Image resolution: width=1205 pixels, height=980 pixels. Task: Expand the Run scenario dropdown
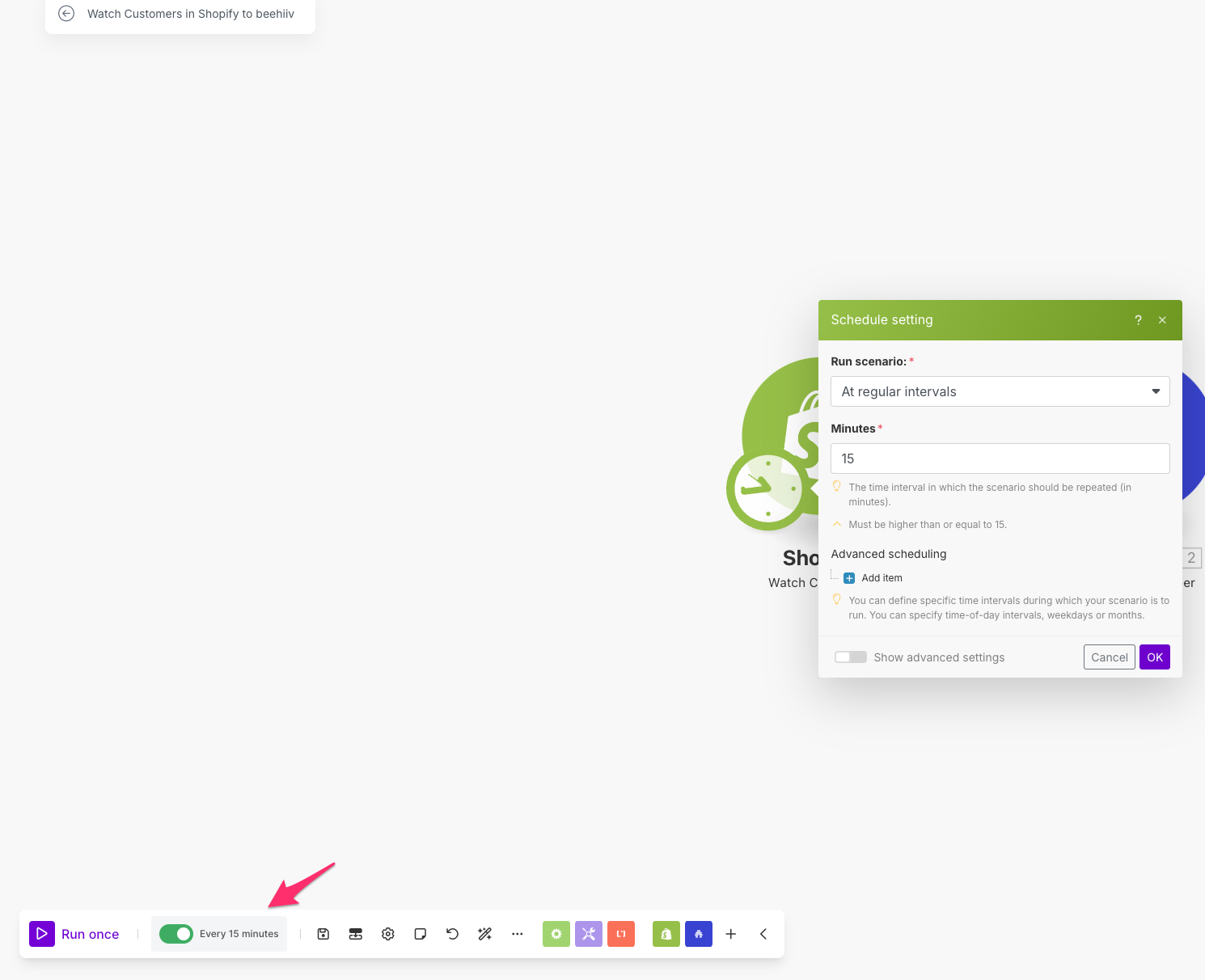point(1000,391)
